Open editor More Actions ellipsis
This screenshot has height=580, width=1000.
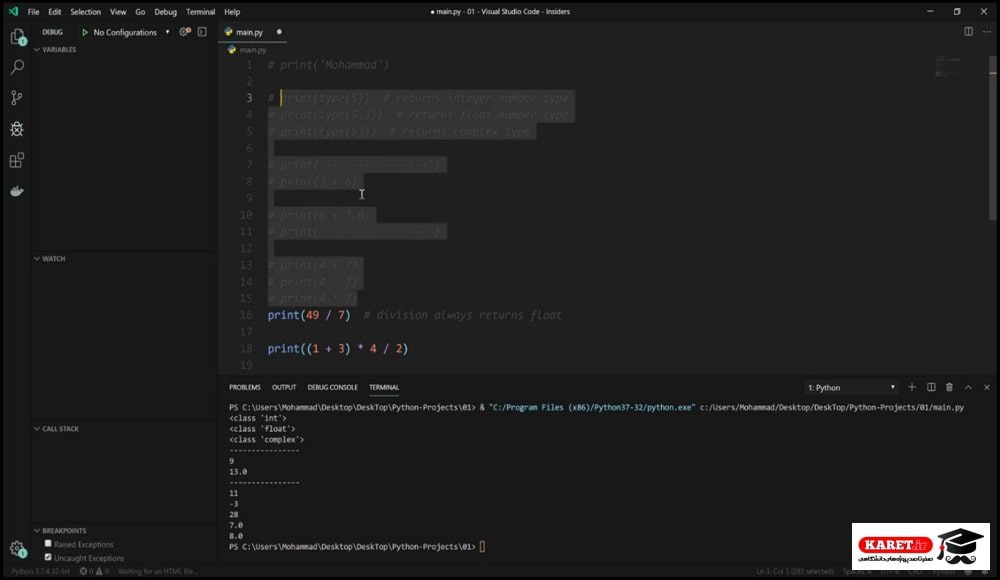[x=987, y=31]
